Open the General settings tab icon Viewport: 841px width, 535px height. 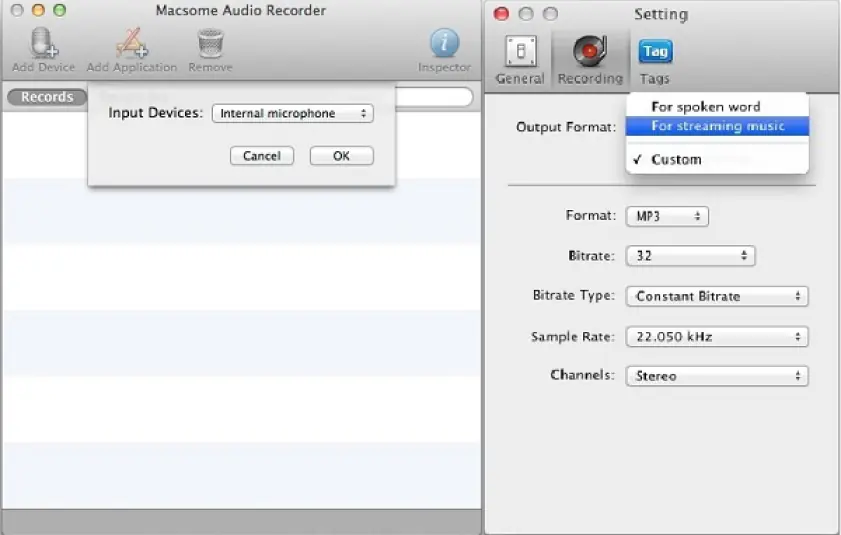520,52
